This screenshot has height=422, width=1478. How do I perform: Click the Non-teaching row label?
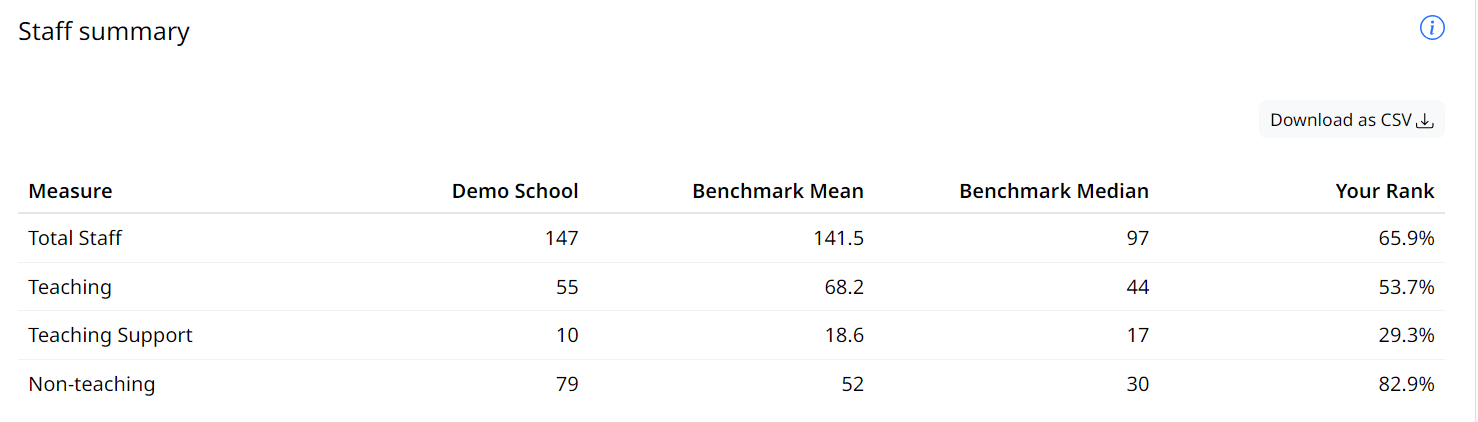point(92,383)
